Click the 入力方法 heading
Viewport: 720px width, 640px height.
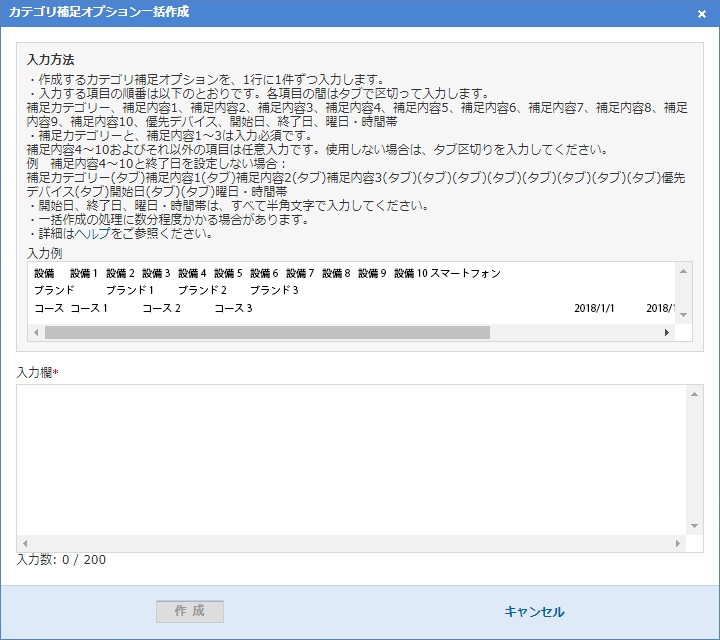51,60
